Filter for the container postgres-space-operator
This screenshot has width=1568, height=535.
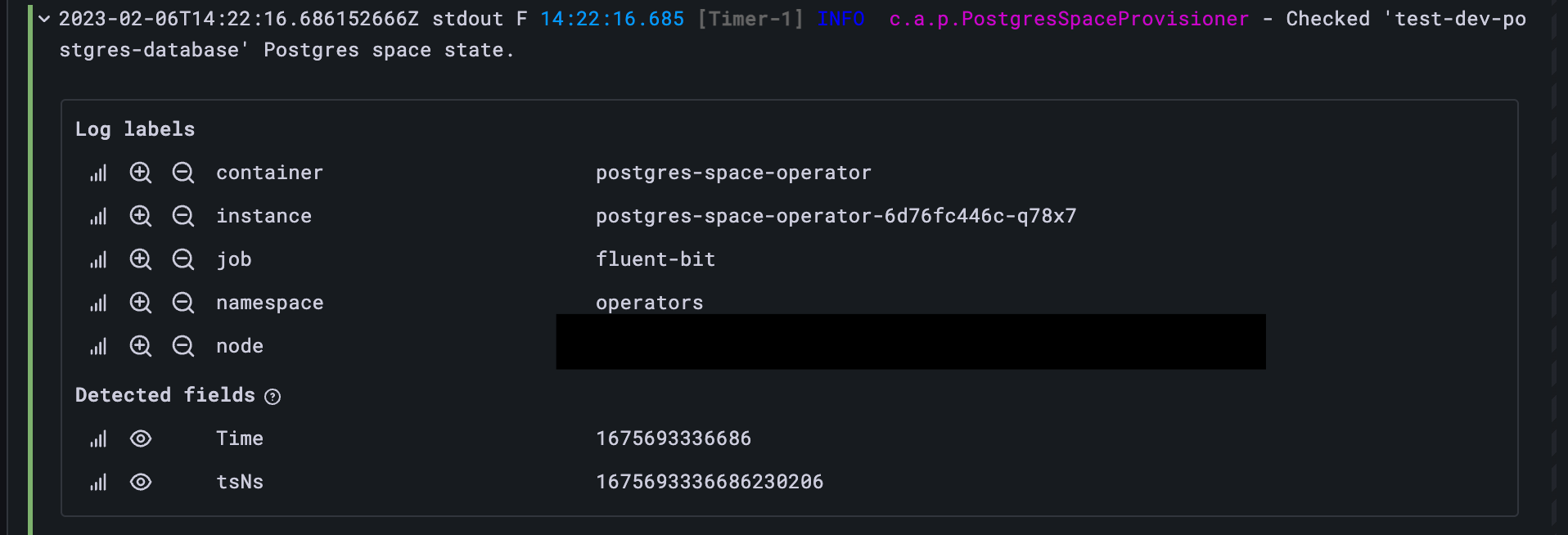(141, 173)
